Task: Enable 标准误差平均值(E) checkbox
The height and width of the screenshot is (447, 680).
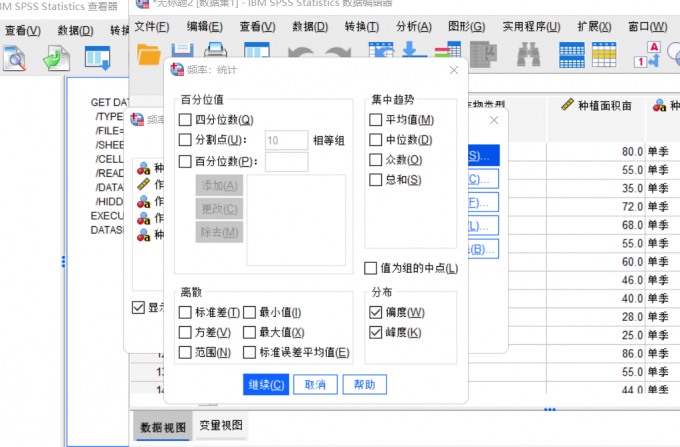Action: [249, 352]
